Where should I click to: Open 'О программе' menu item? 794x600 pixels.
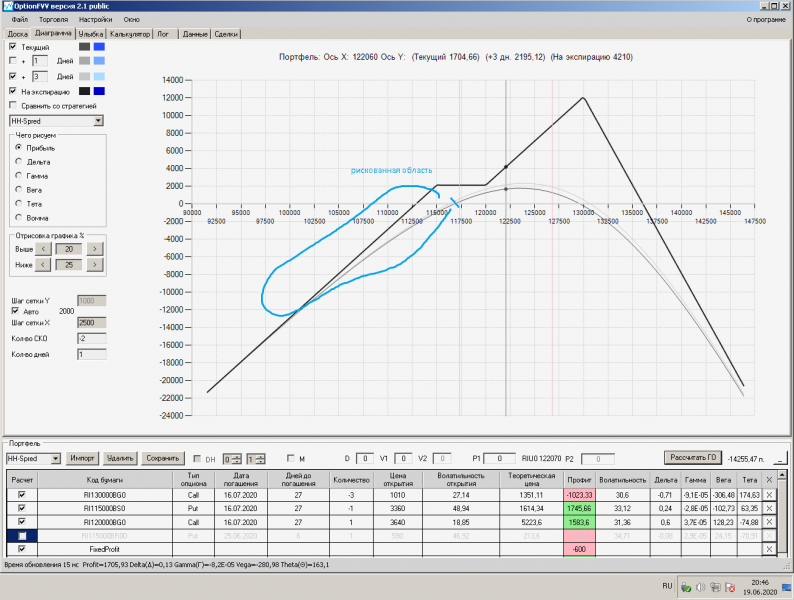766,19
